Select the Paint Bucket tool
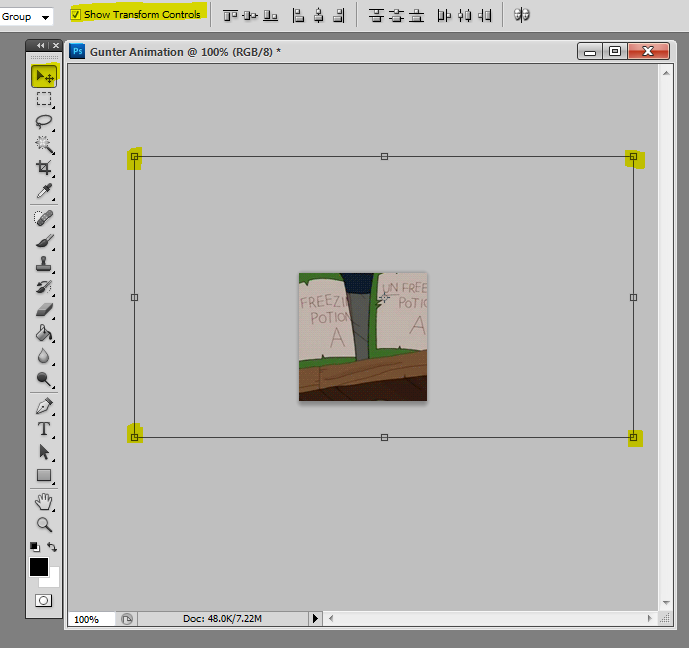 click(x=44, y=333)
